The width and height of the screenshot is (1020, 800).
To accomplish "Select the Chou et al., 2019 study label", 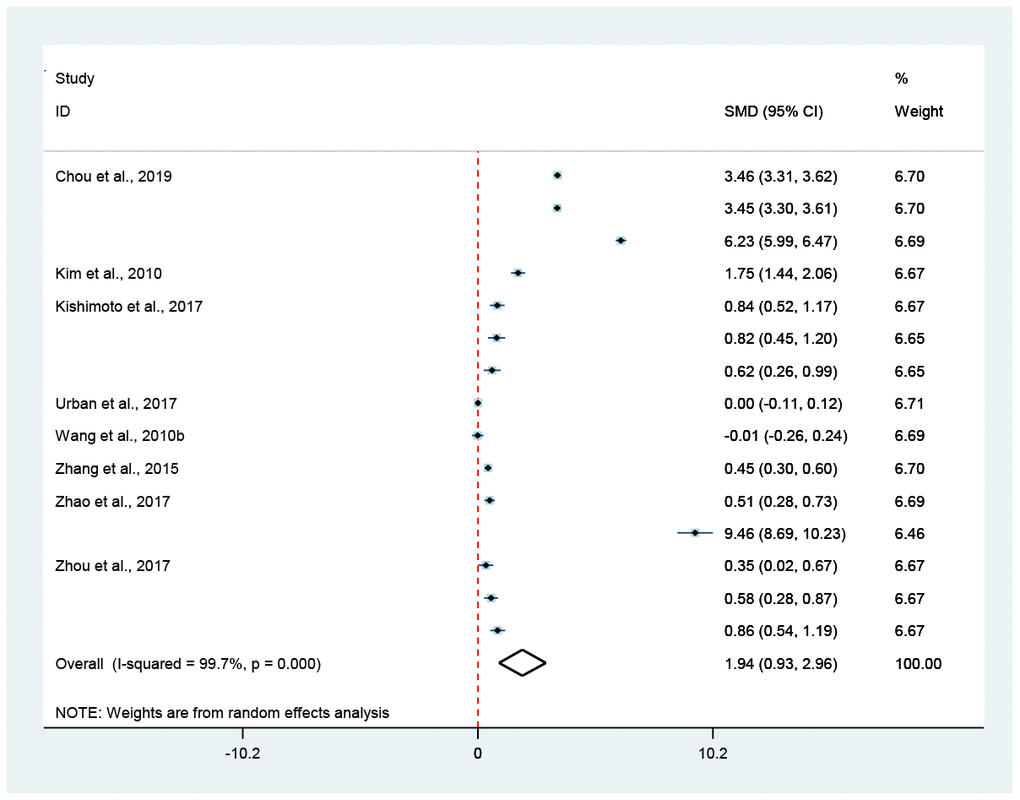I will pos(113,177).
